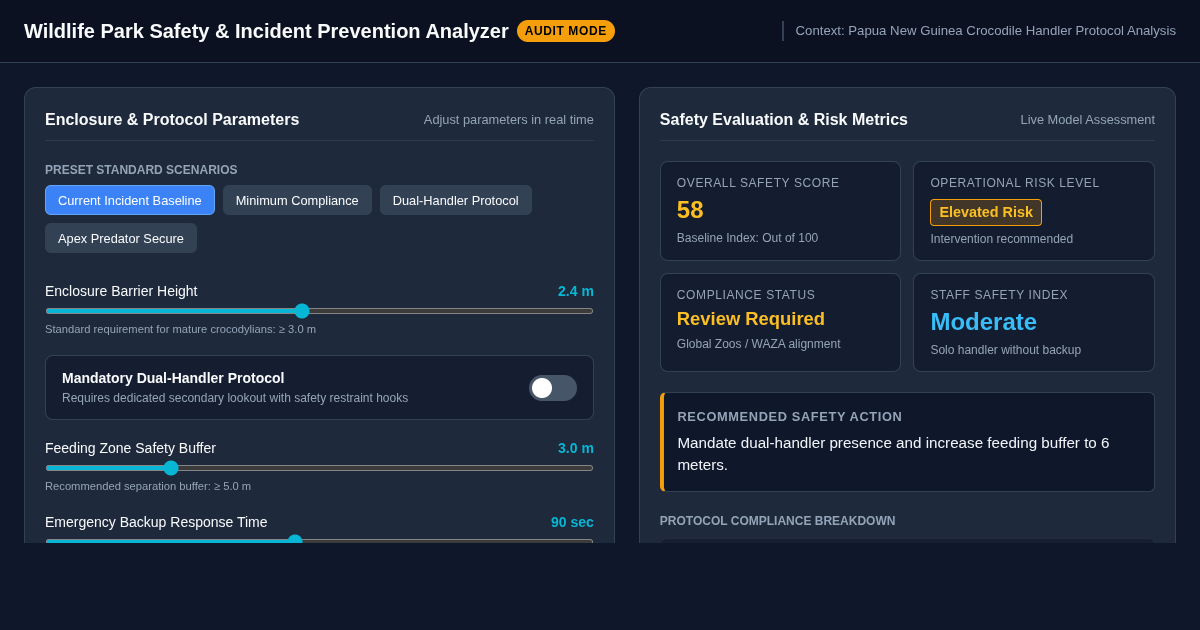1200x630 pixels.
Task: Apply the Minimum Compliance scenario
Action: [297, 200]
